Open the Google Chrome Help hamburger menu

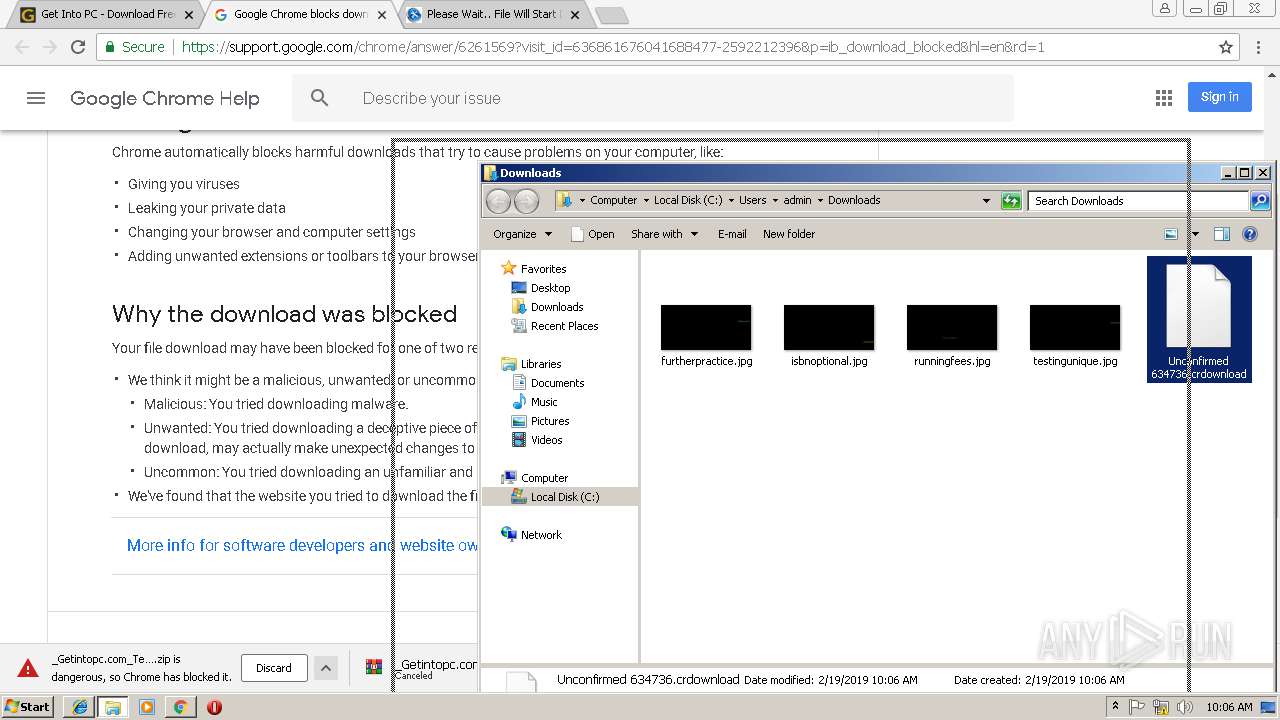(x=36, y=98)
